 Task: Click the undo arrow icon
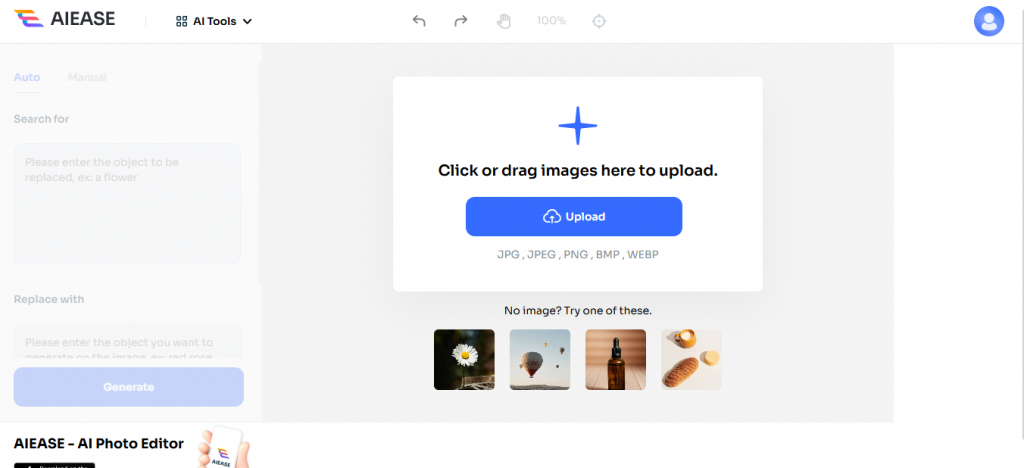419,21
